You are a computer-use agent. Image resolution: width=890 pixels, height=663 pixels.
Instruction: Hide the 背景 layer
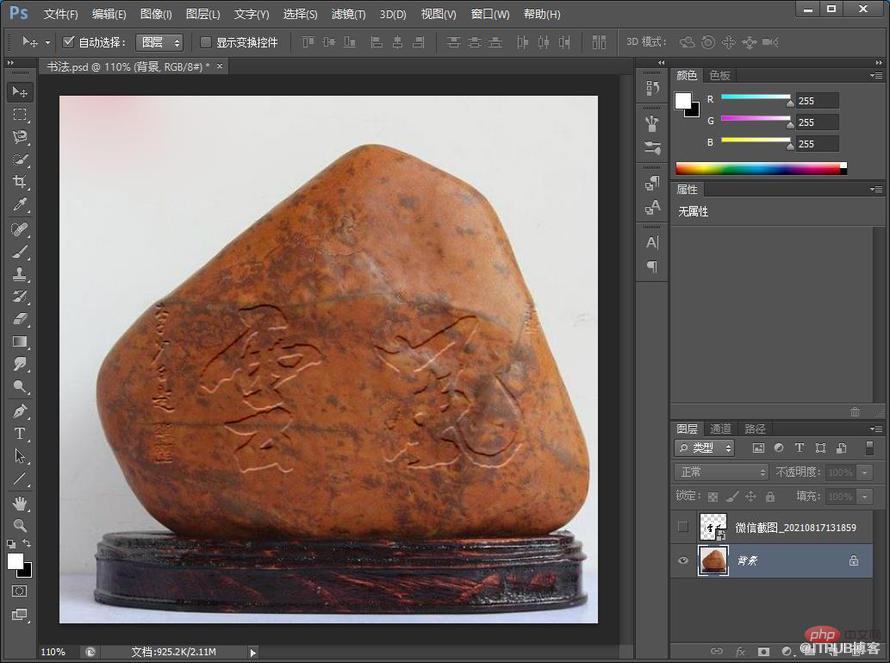click(683, 560)
